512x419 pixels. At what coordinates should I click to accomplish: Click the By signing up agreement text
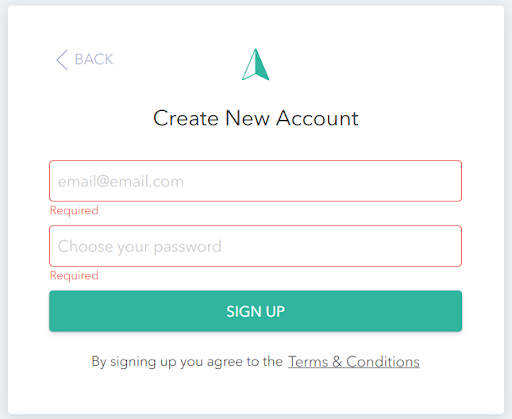click(187, 362)
